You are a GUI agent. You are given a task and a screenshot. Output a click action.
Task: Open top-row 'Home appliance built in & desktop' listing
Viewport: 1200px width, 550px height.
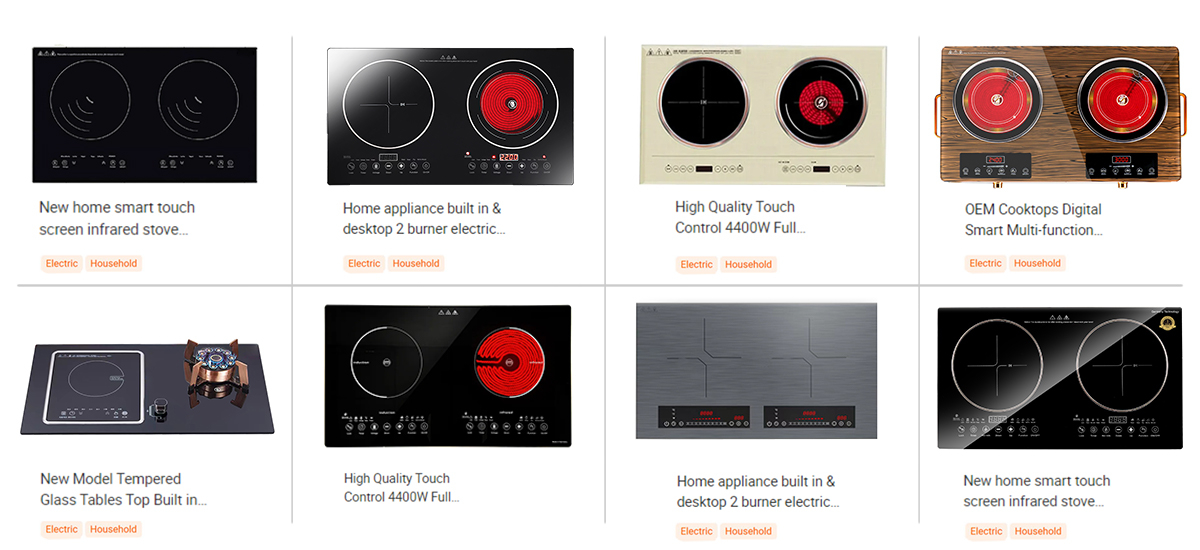425,219
